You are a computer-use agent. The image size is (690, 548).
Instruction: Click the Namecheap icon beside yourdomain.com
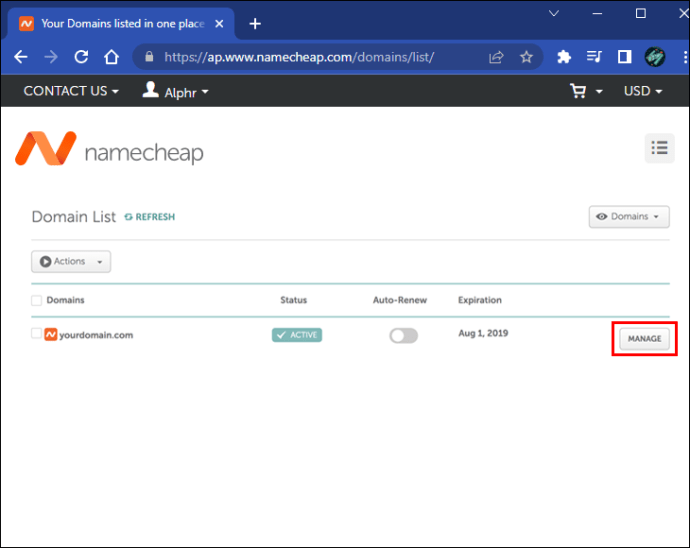point(51,335)
